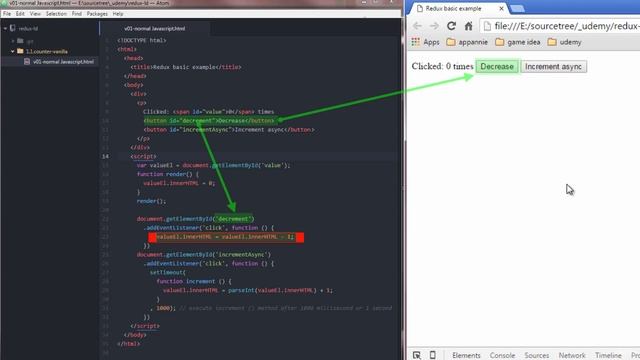Open the Packages menu in Atom

97,14
